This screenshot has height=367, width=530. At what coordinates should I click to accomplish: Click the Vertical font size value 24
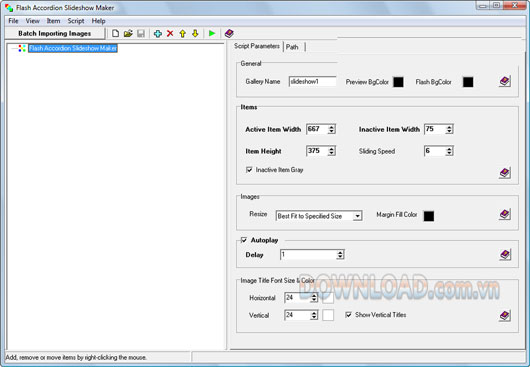pyautogui.click(x=297, y=315)
